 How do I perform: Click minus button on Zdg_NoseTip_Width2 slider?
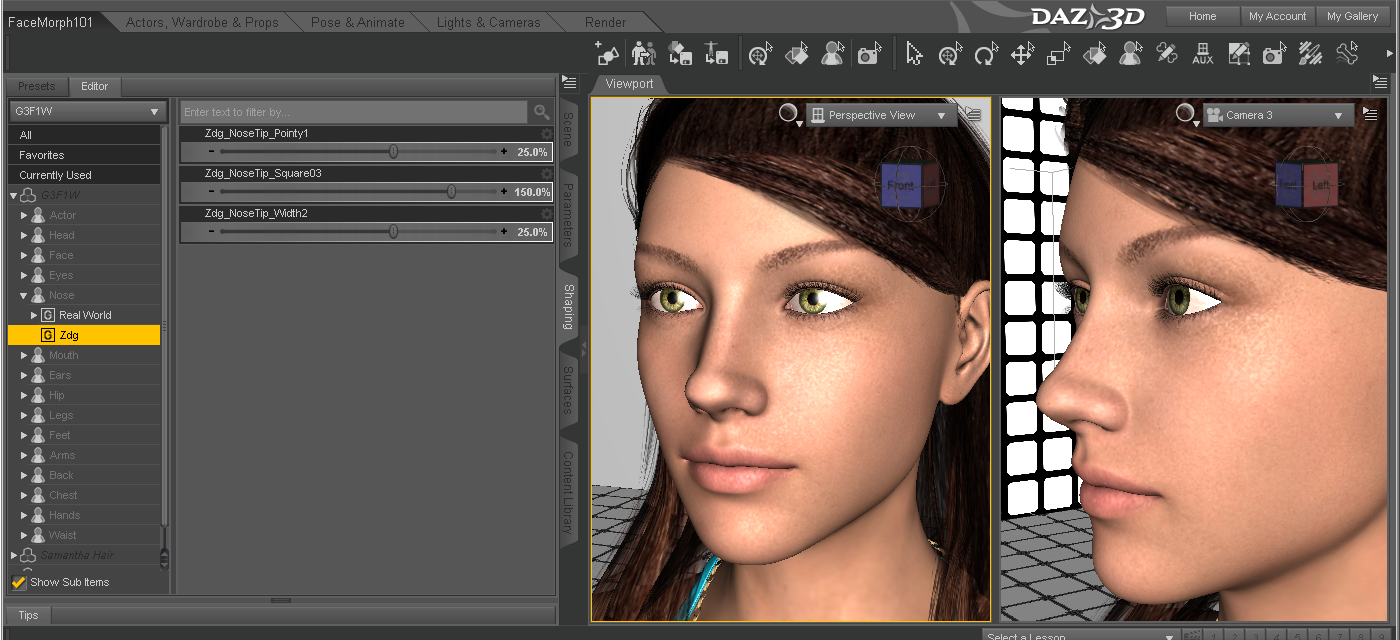coord(211,232)
